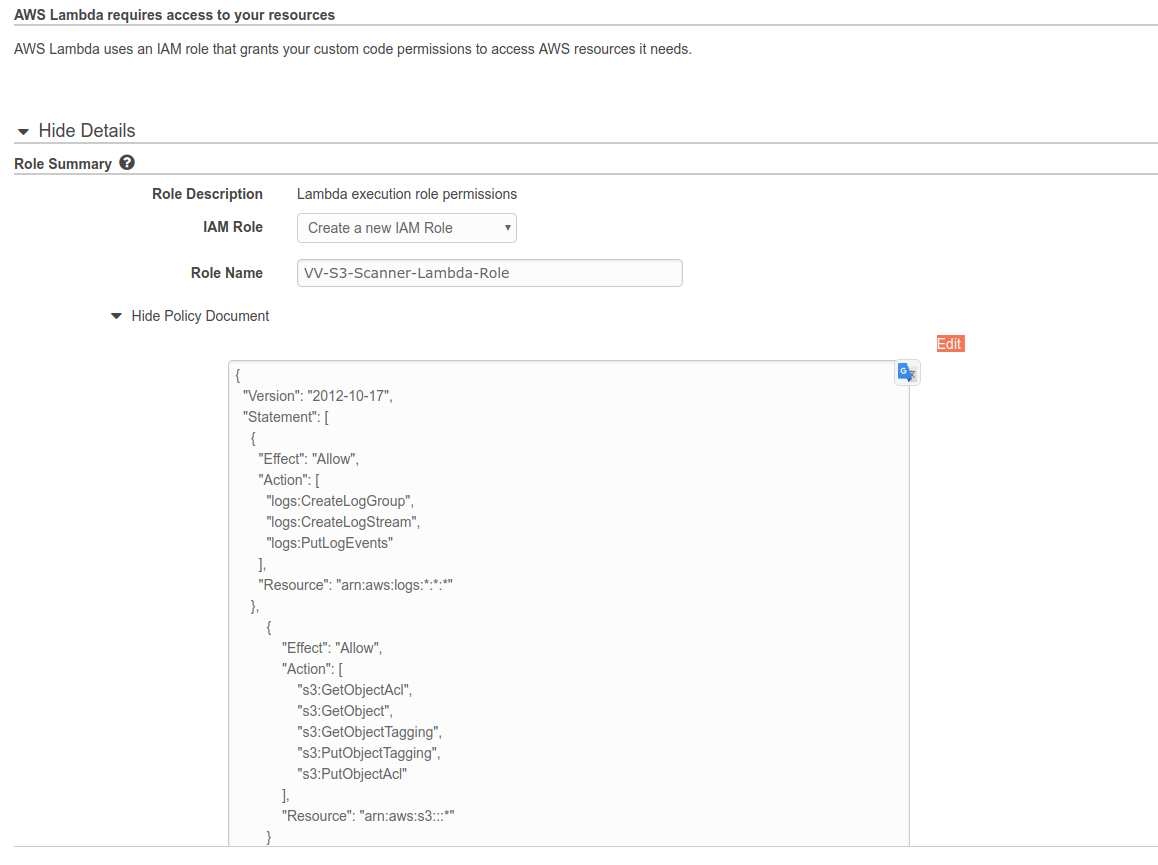Click the "Hide Policy Document" label text
The image size is (1158, 865).
tap(200, 316)
